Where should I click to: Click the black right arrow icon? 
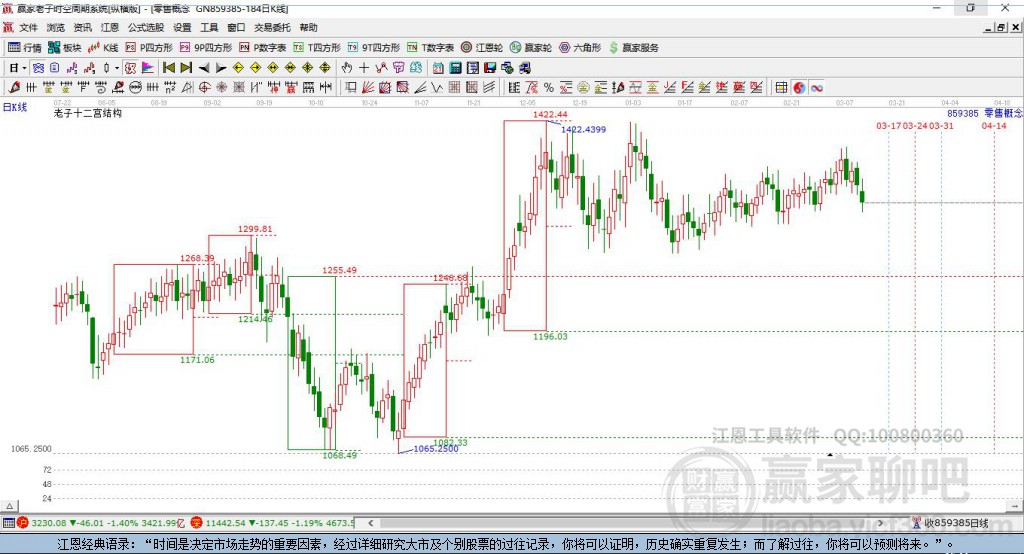click(221, 68)
